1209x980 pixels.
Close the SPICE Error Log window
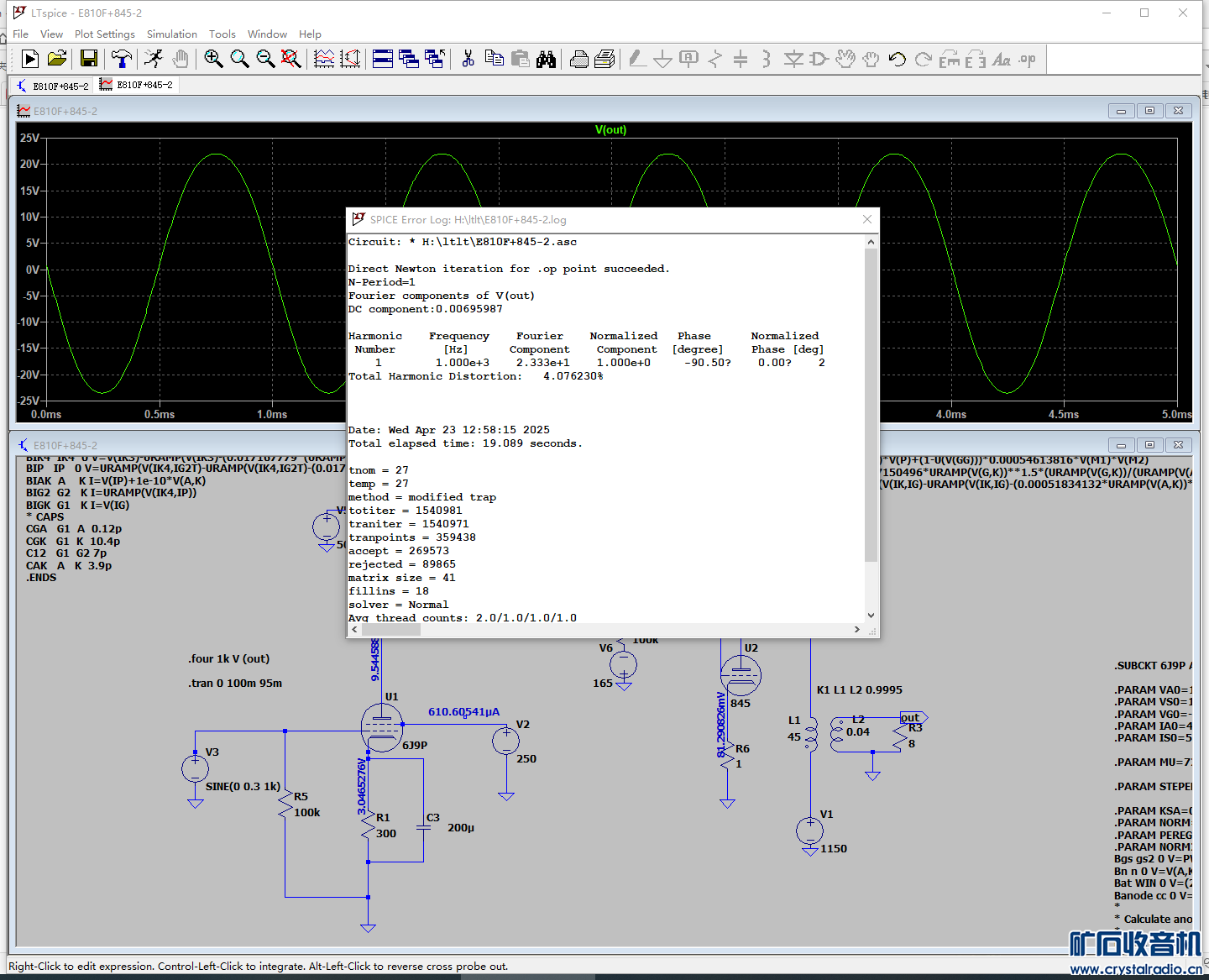(867, 219)
